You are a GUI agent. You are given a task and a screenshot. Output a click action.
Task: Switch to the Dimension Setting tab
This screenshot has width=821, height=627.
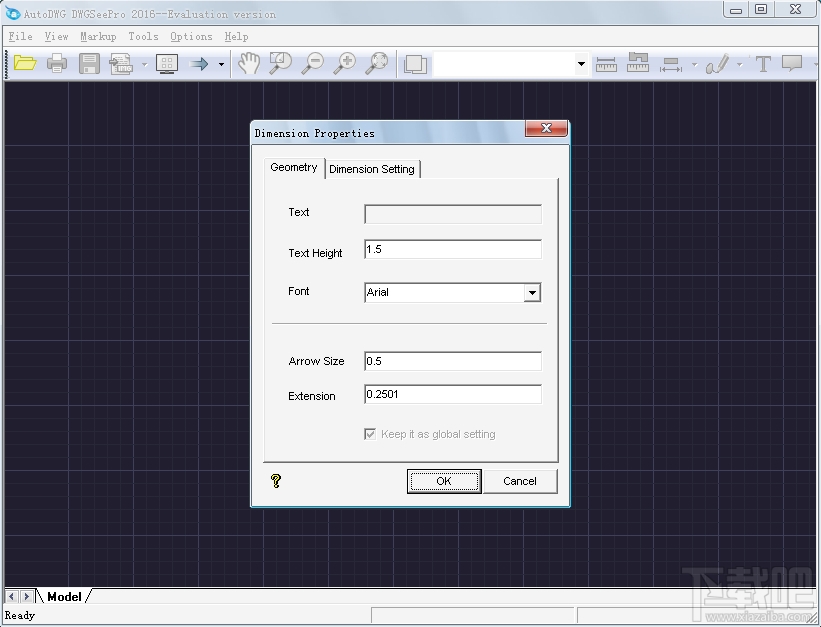[372, 169]
